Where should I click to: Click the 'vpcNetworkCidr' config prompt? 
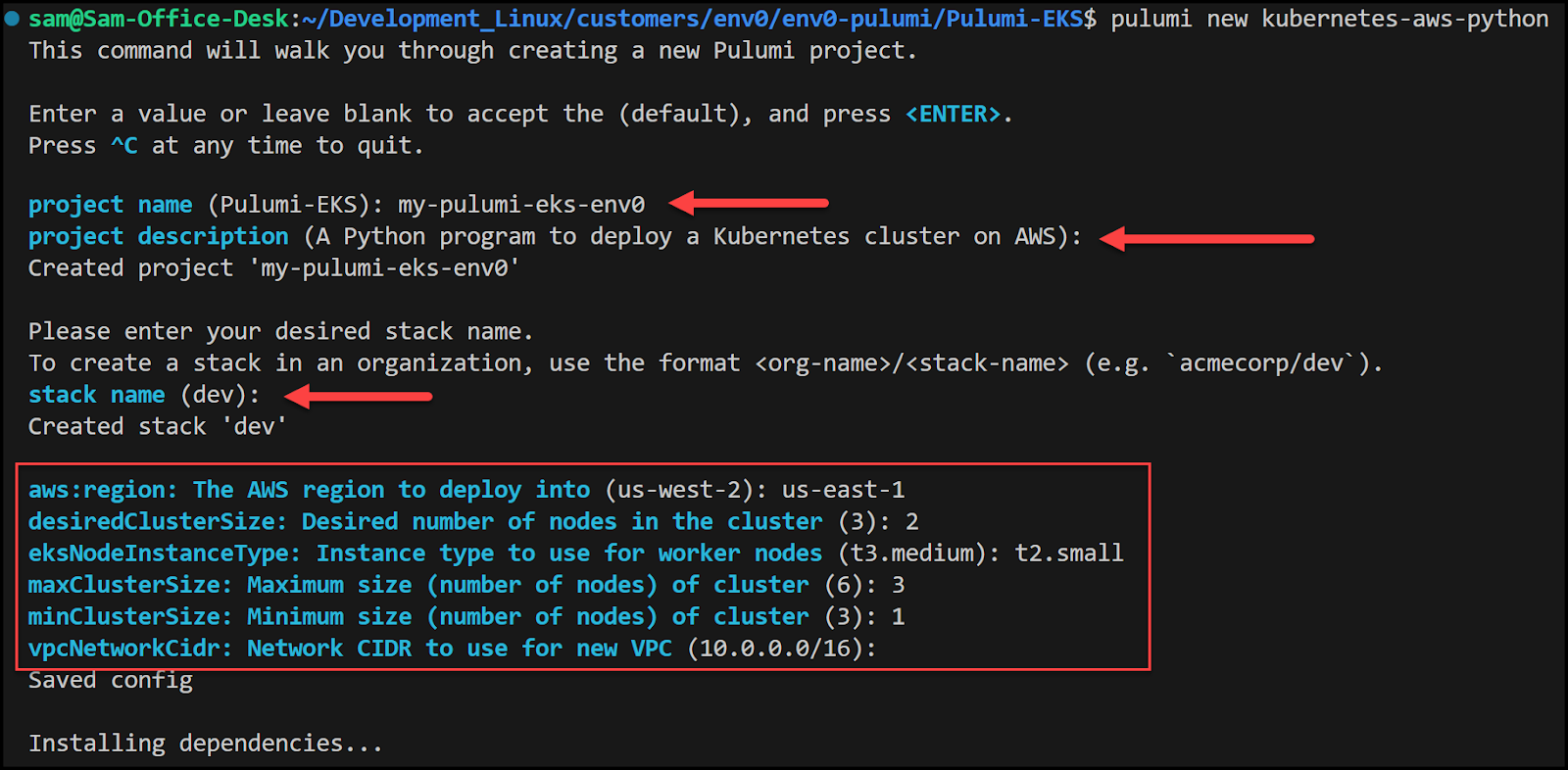(x=351, y=649)
